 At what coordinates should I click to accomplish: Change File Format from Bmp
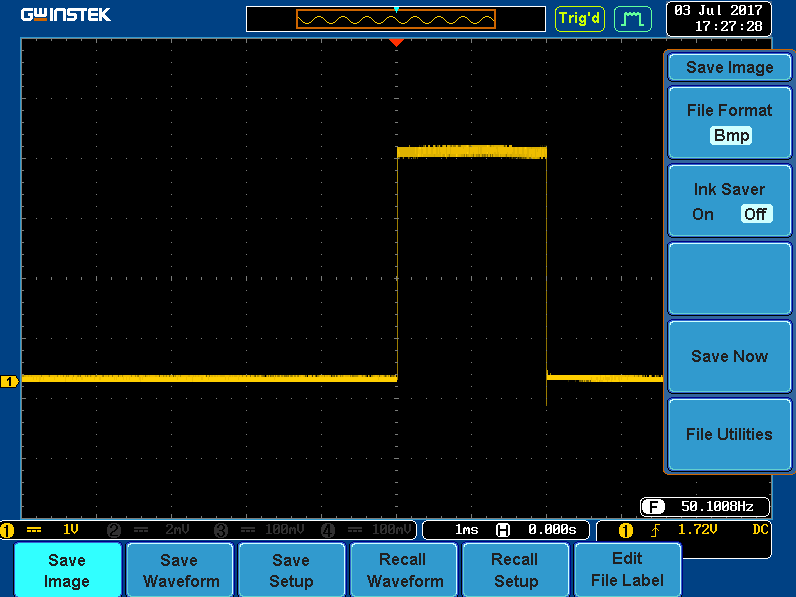[729, 123]
